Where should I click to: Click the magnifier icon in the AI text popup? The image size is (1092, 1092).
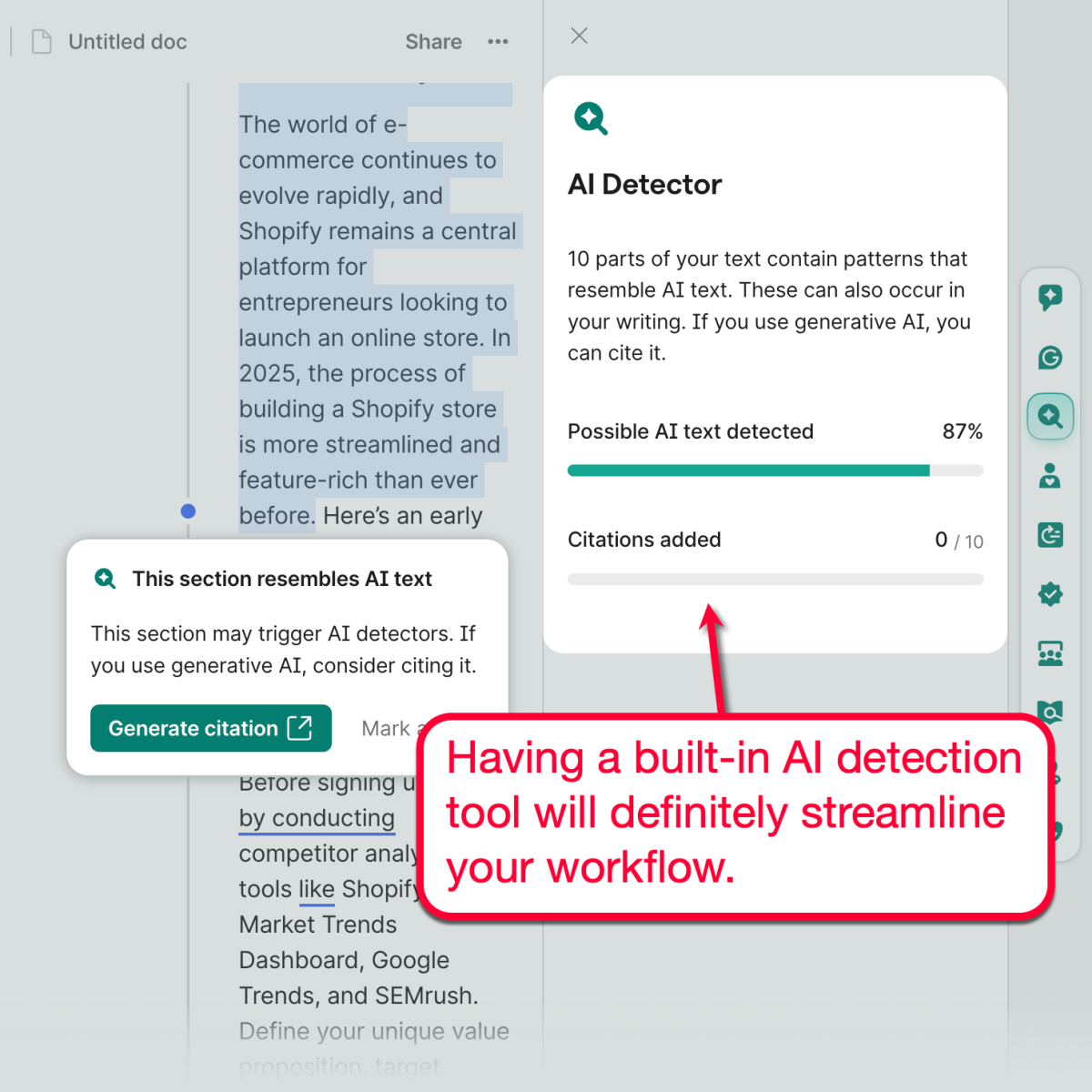coord(105,579)
